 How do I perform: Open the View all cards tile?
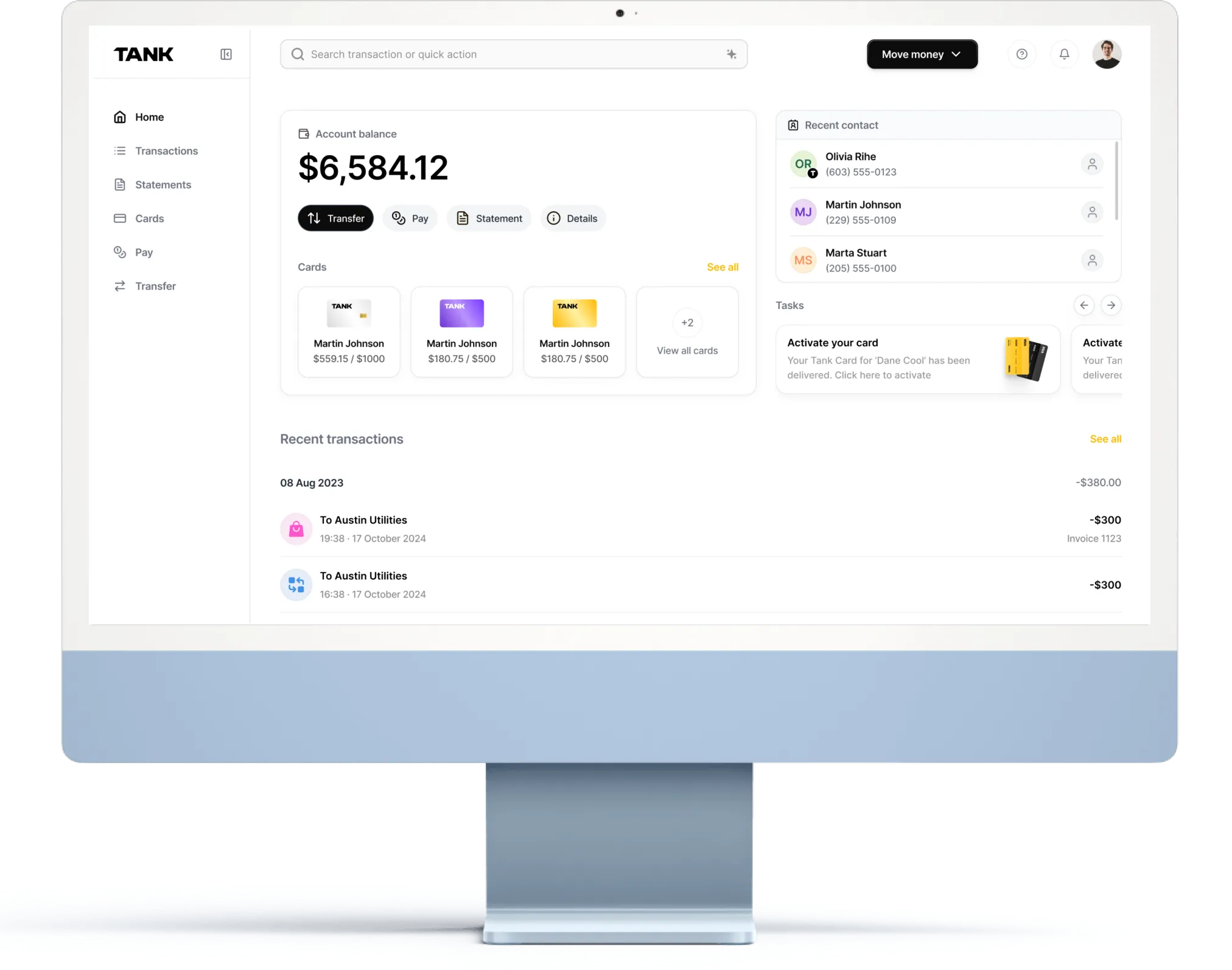pos(687,332)
